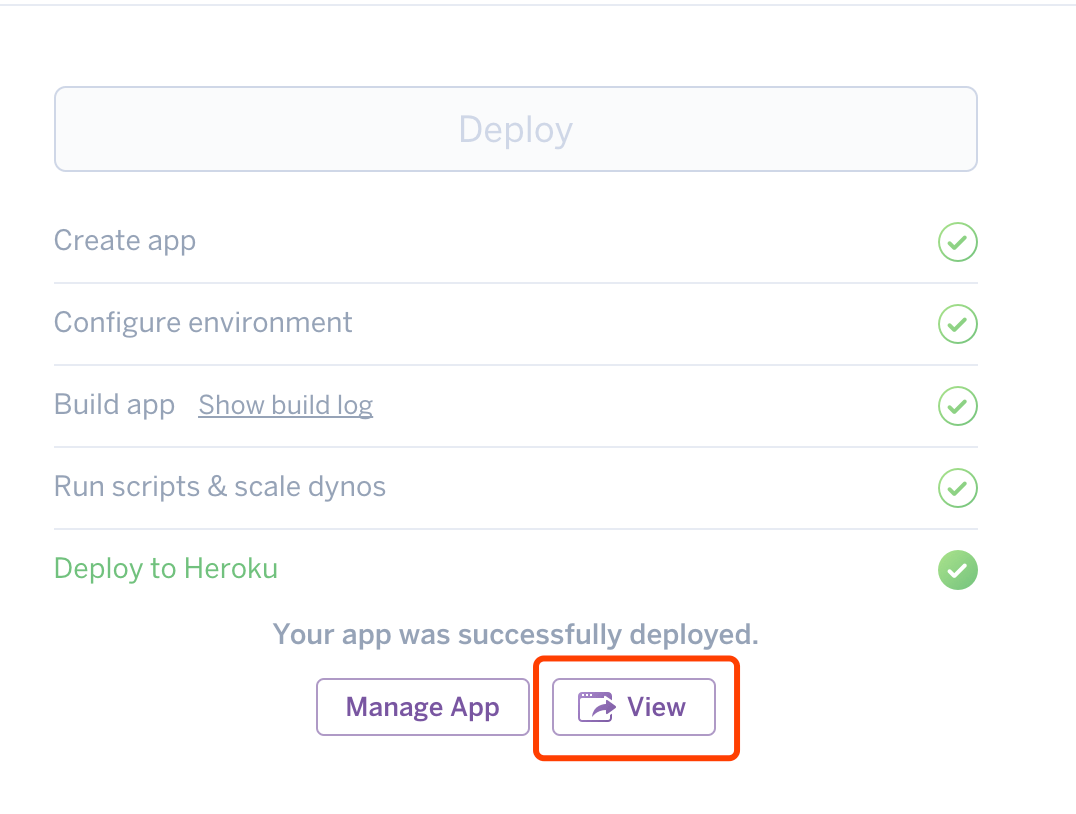Open the Manage App button
This screenshot has width=1076, height=814.
coord(423,707)
